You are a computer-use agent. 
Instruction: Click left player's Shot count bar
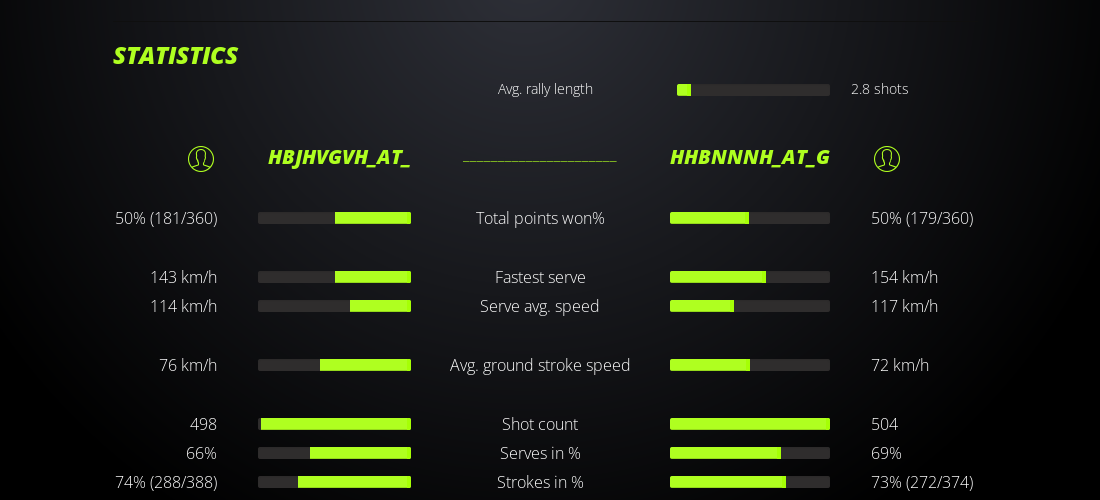334,424
